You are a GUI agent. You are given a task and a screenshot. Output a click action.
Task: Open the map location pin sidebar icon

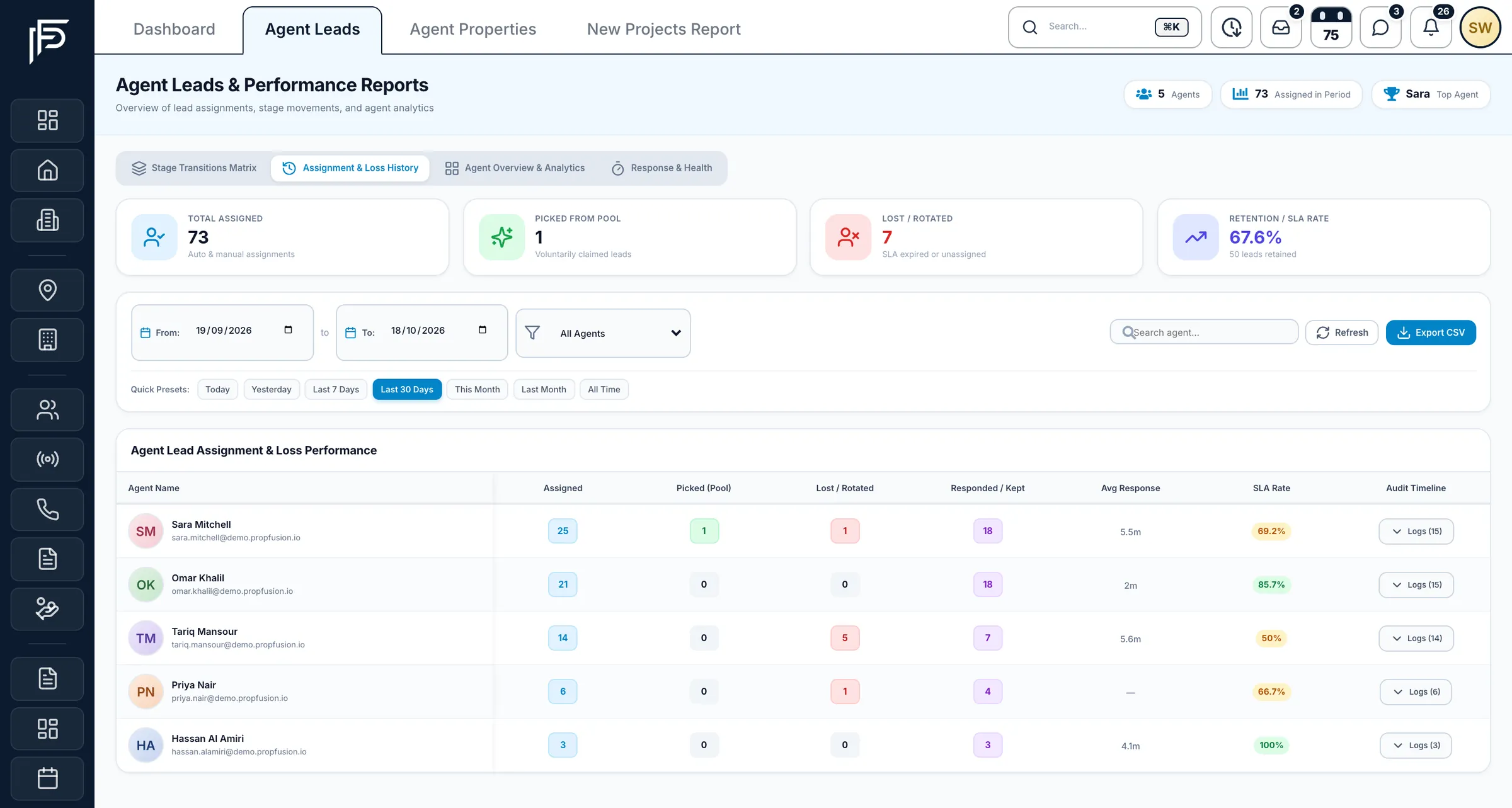click(x=47, y=290)
